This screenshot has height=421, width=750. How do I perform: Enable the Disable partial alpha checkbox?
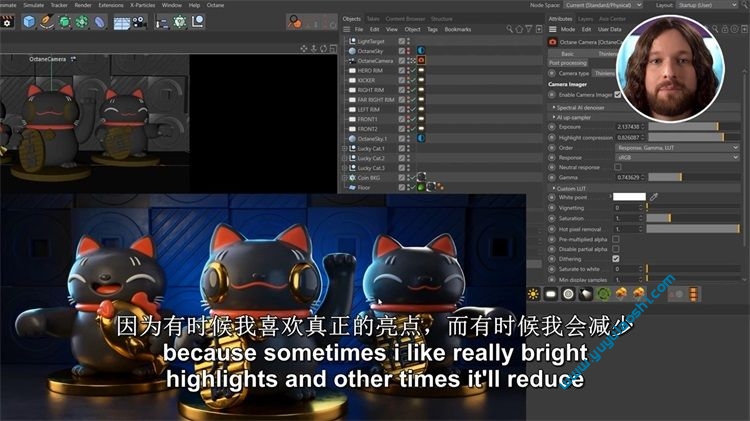616,249
